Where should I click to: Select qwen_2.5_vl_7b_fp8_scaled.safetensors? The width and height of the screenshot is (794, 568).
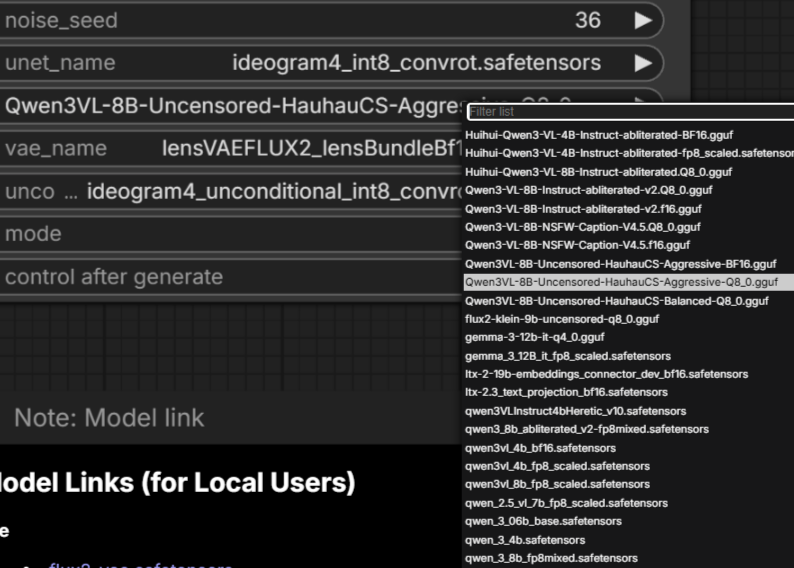(629, 504)
